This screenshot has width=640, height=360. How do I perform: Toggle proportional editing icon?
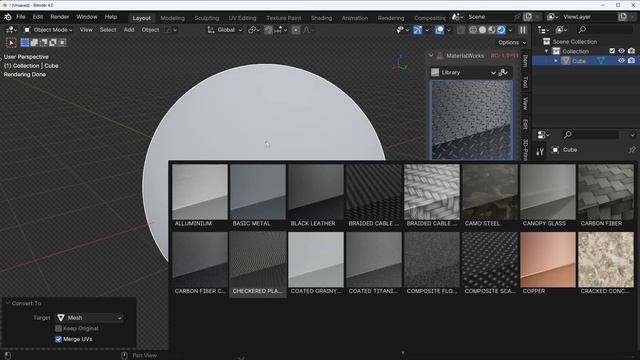coord(296,30)
